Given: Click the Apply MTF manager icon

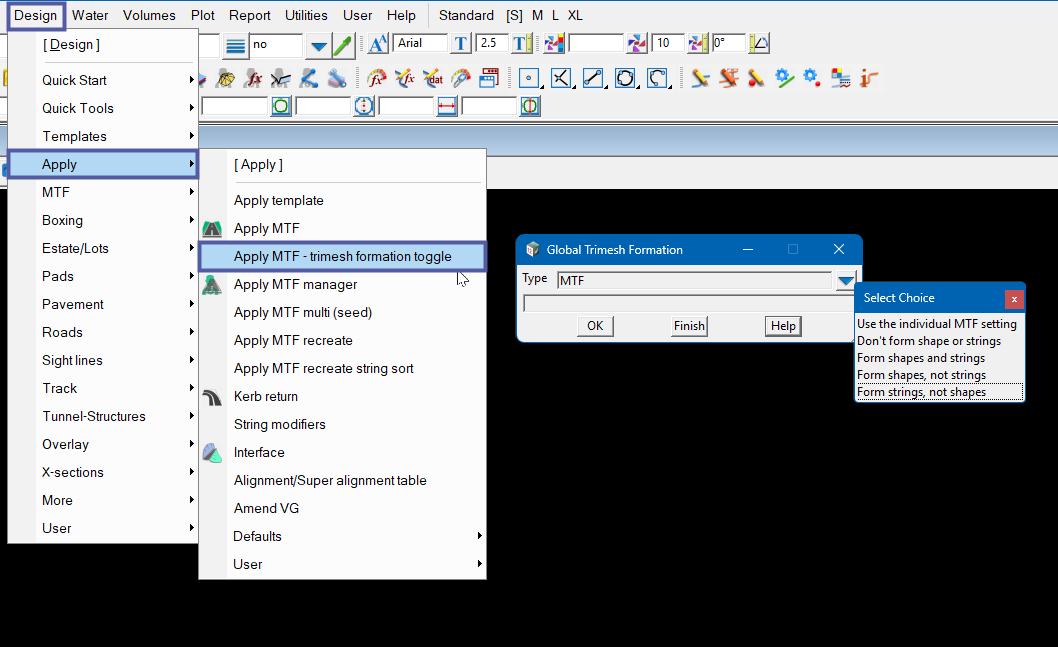Looking at the screenshot, I should 212,285.
